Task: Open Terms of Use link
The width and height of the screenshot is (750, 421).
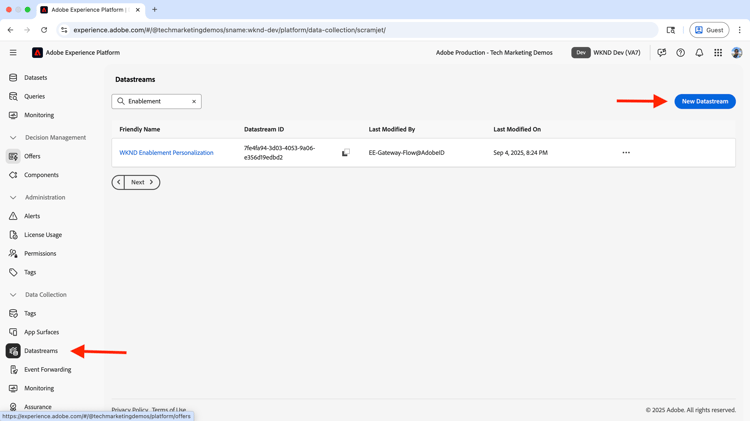Action: (x=169, y=410)
